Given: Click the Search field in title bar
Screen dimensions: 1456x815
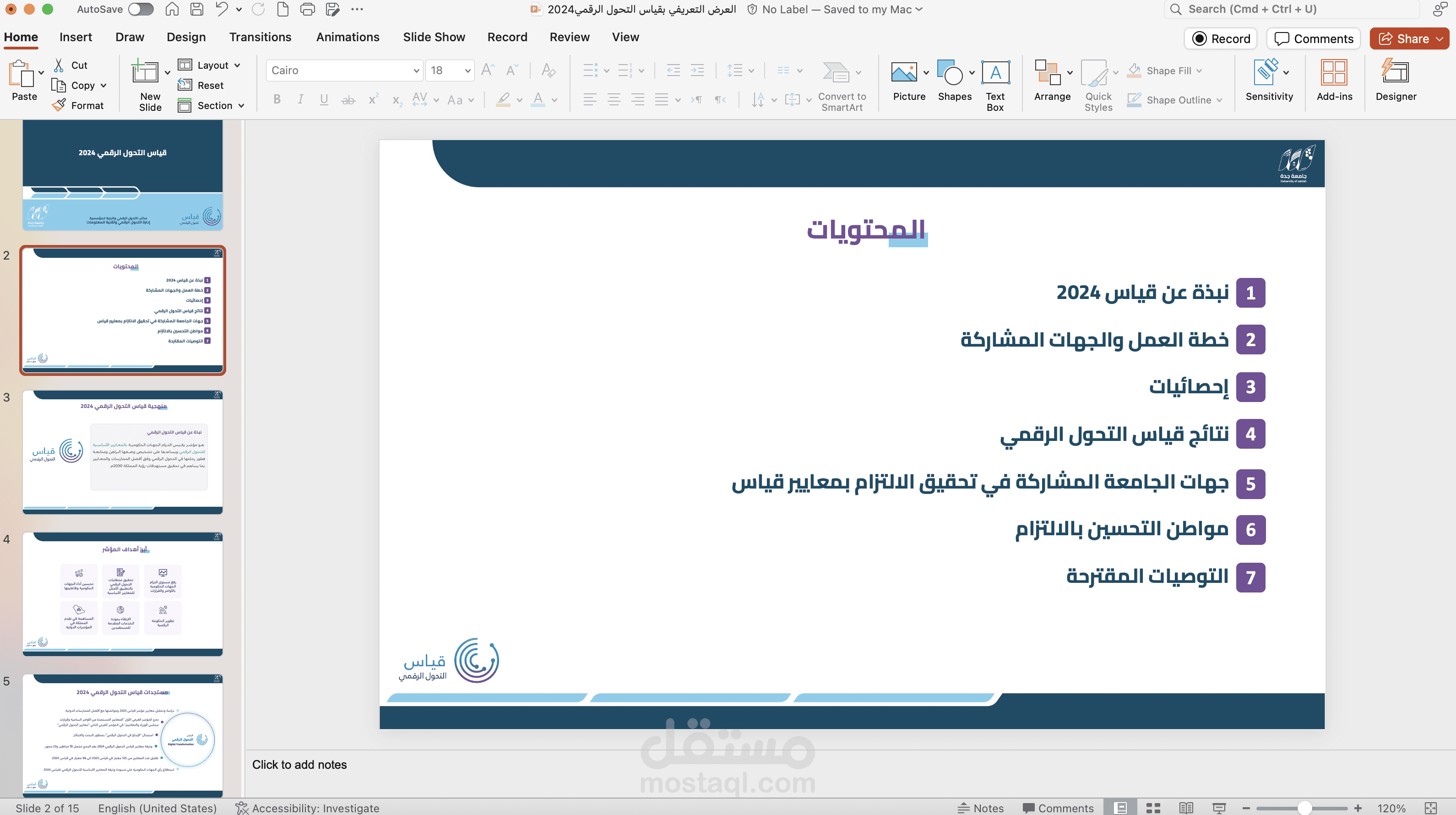Looking at the screenshot, I should coord(1292,9).
